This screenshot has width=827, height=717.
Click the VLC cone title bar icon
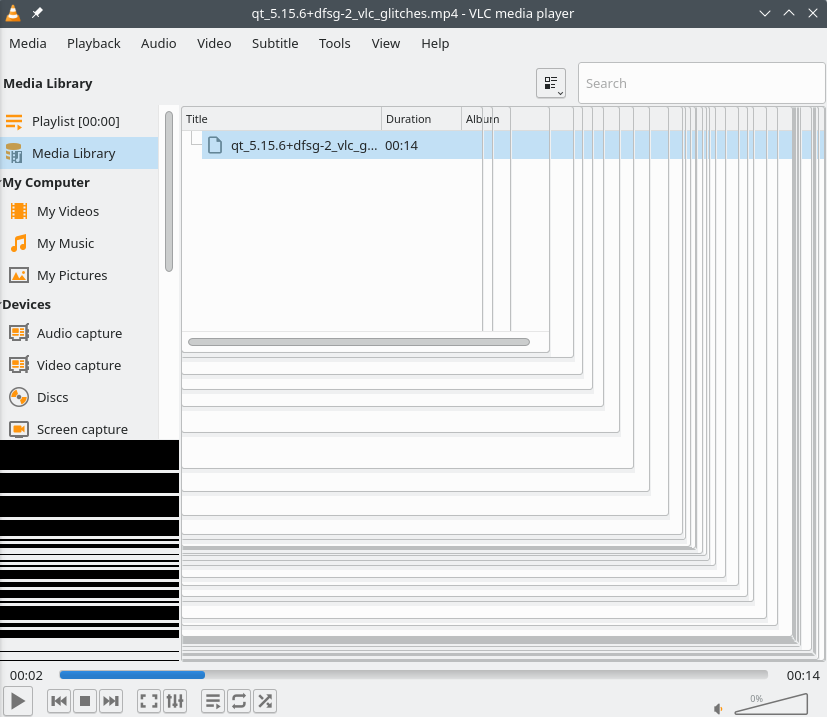click(13, 13)
